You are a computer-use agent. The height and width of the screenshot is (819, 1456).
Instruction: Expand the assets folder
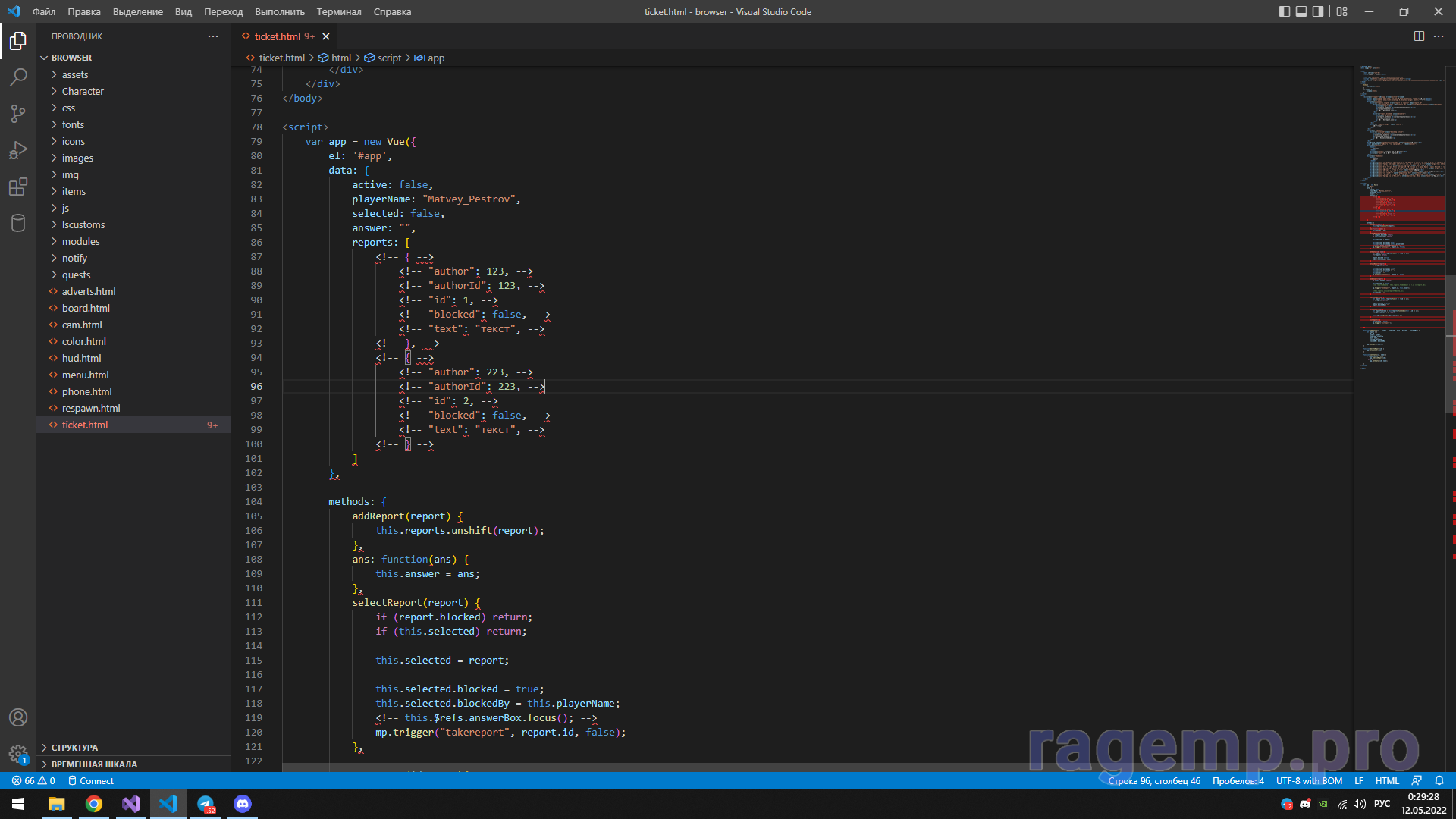pyautogui.click(x=75, y=74)
